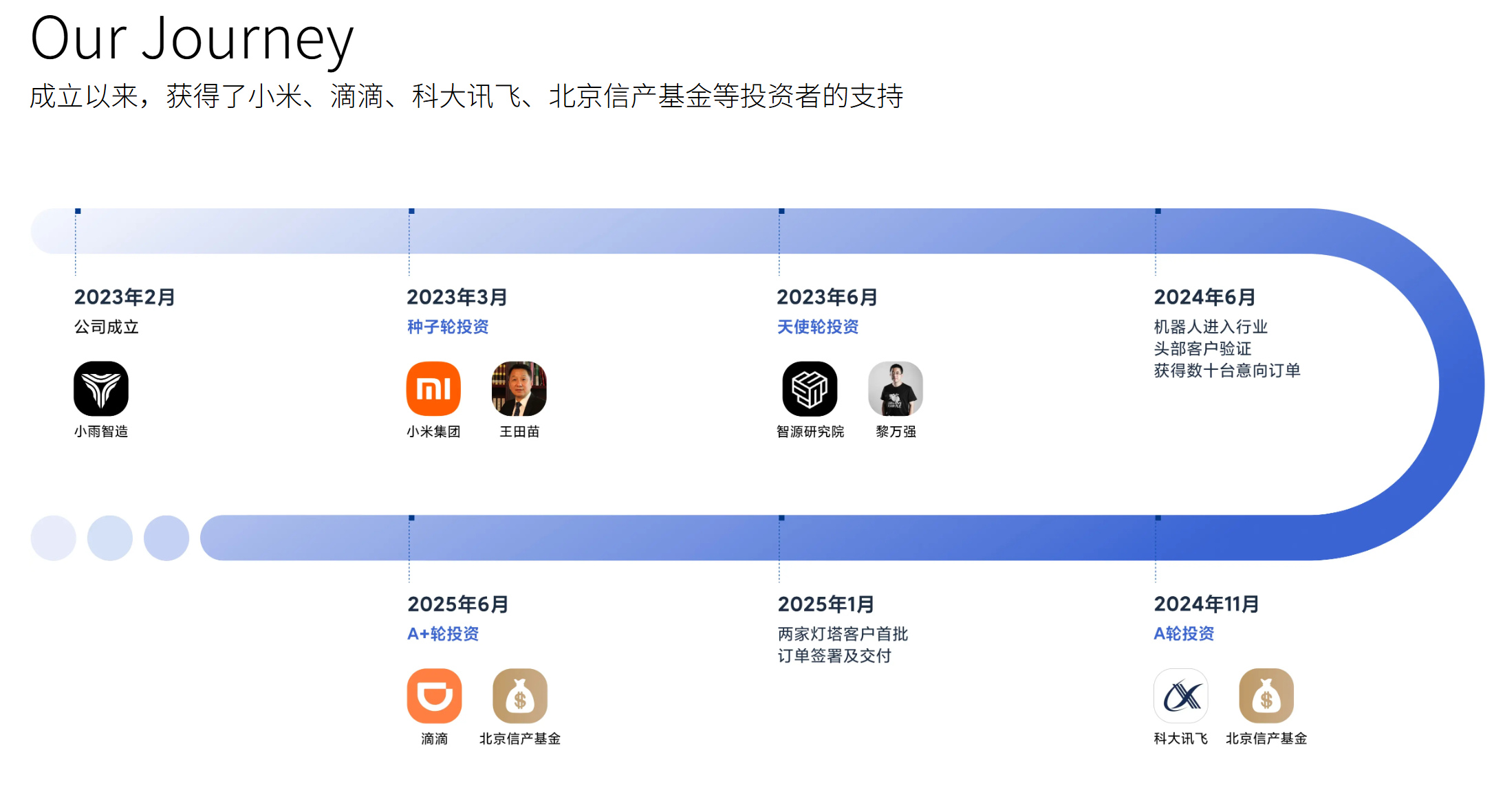1494x812 pixels.
Task: Click the 滴滴 Didi logo
Action: tap(434, 696)
